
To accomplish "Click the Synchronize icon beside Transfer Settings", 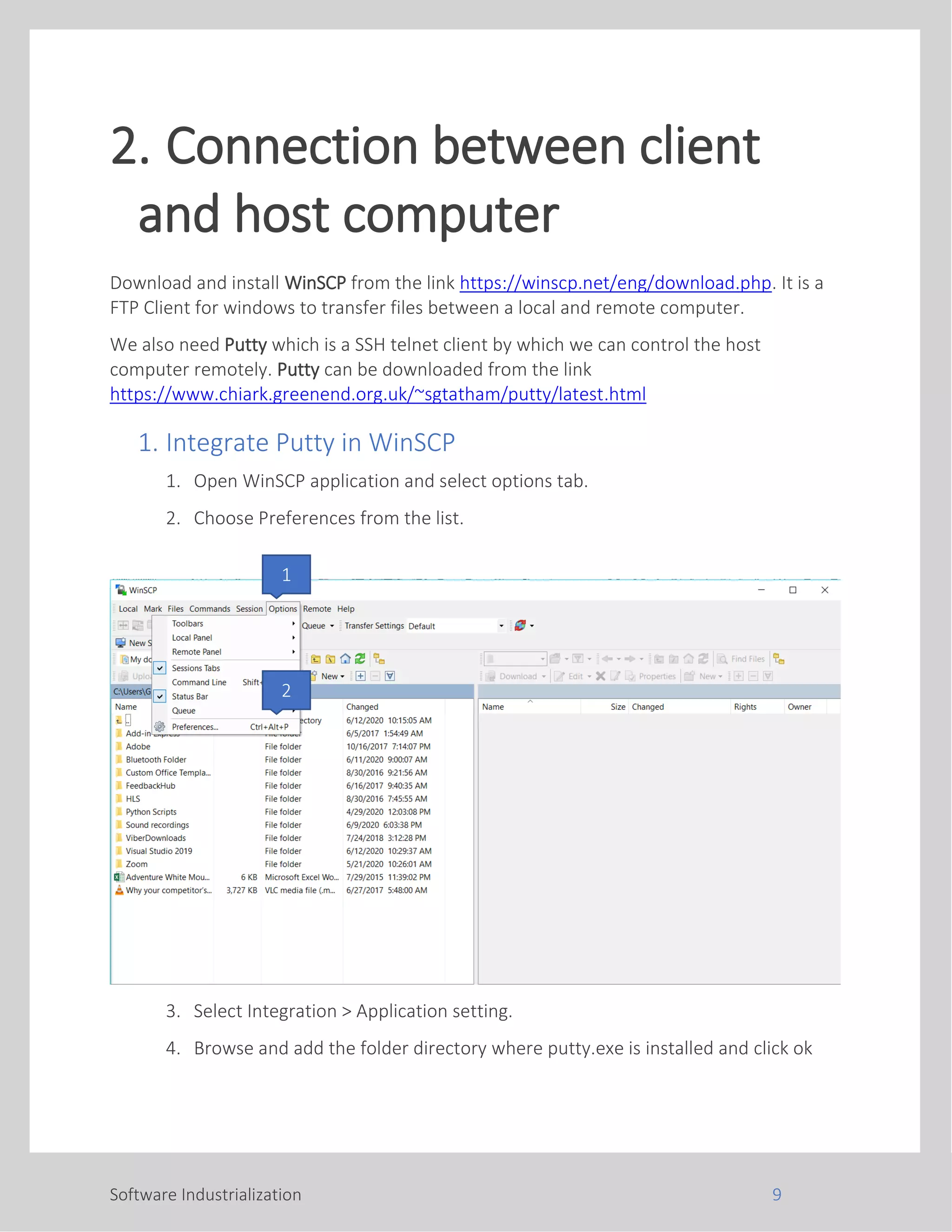I will (520, 626).
